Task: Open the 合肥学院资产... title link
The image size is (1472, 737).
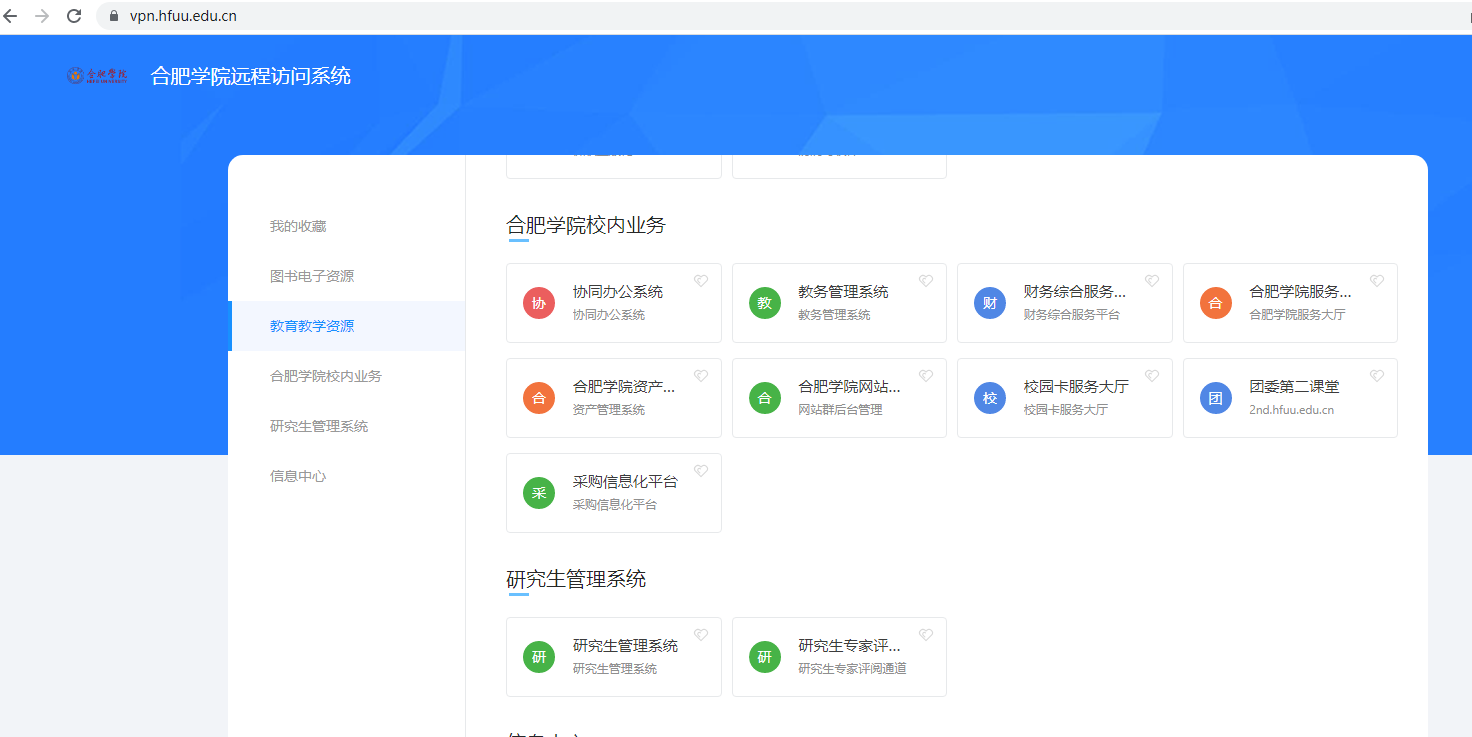Action: pos(624,387)
